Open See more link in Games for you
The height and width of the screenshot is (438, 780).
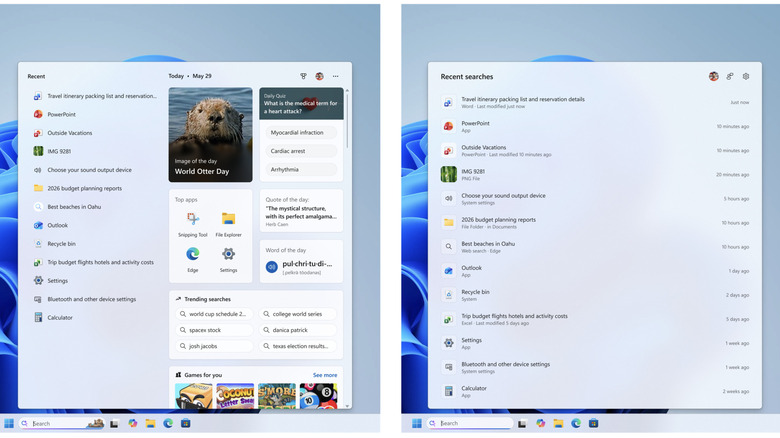[325, 375]
